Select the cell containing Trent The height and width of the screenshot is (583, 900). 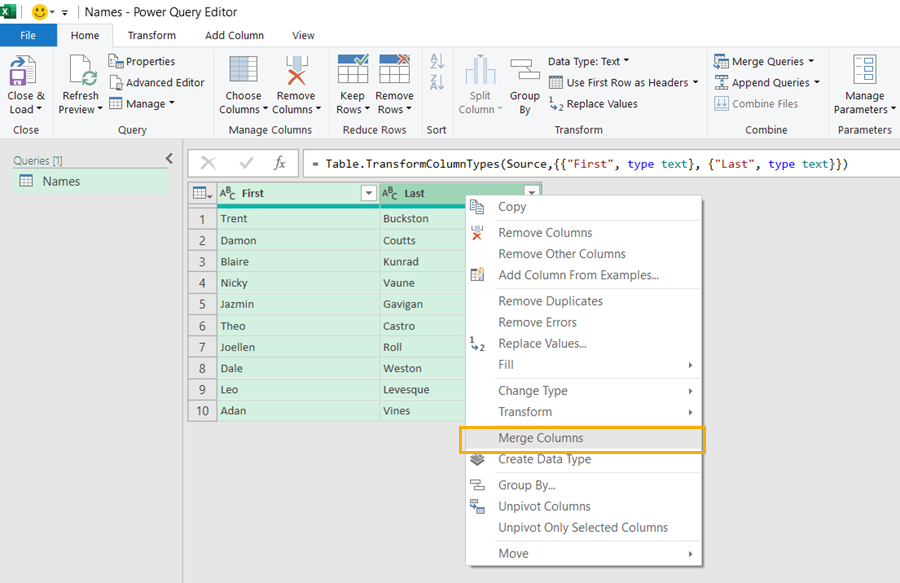pos(298,219)
